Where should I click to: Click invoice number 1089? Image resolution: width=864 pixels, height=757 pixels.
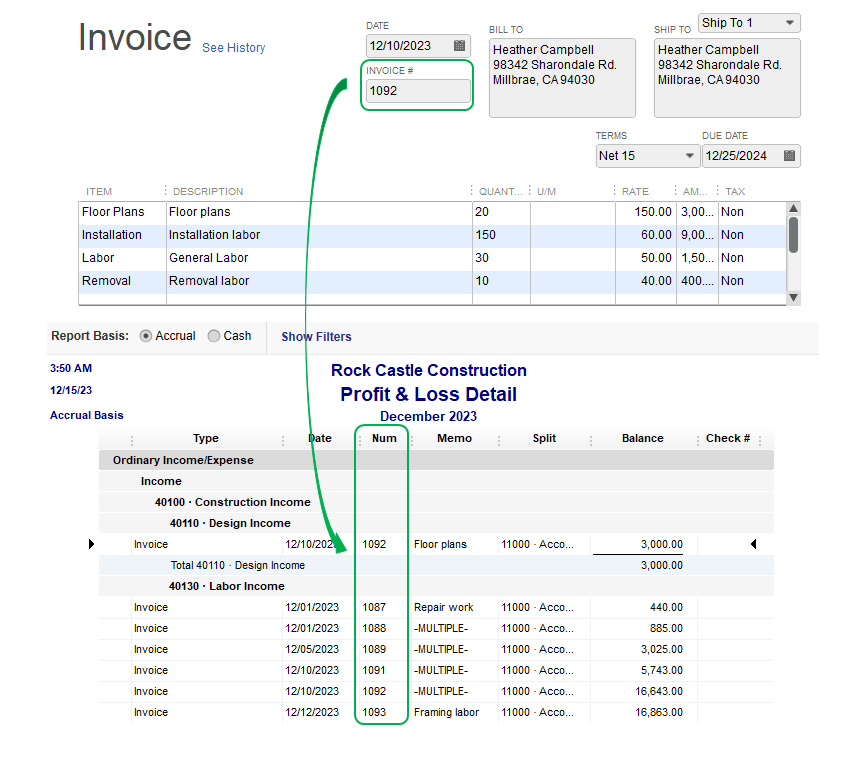(374, 649)
